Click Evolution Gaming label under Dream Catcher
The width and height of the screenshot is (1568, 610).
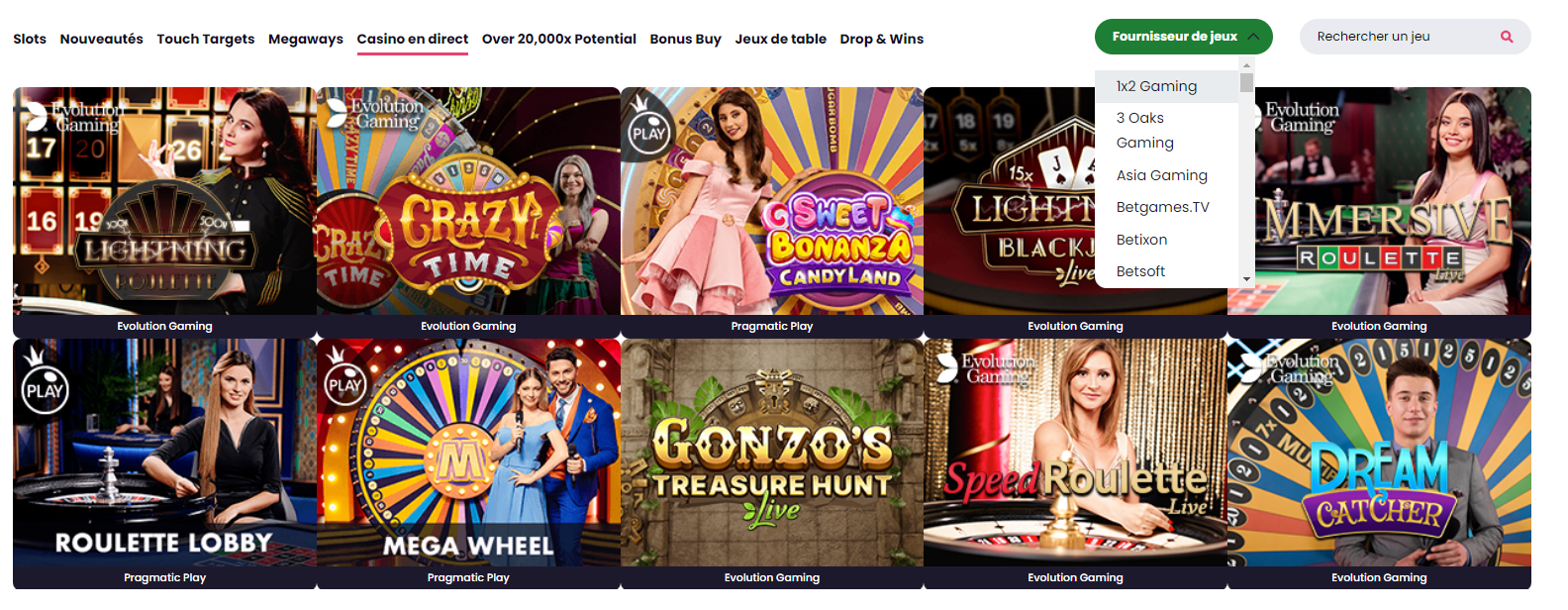[x=1379, y=577]
